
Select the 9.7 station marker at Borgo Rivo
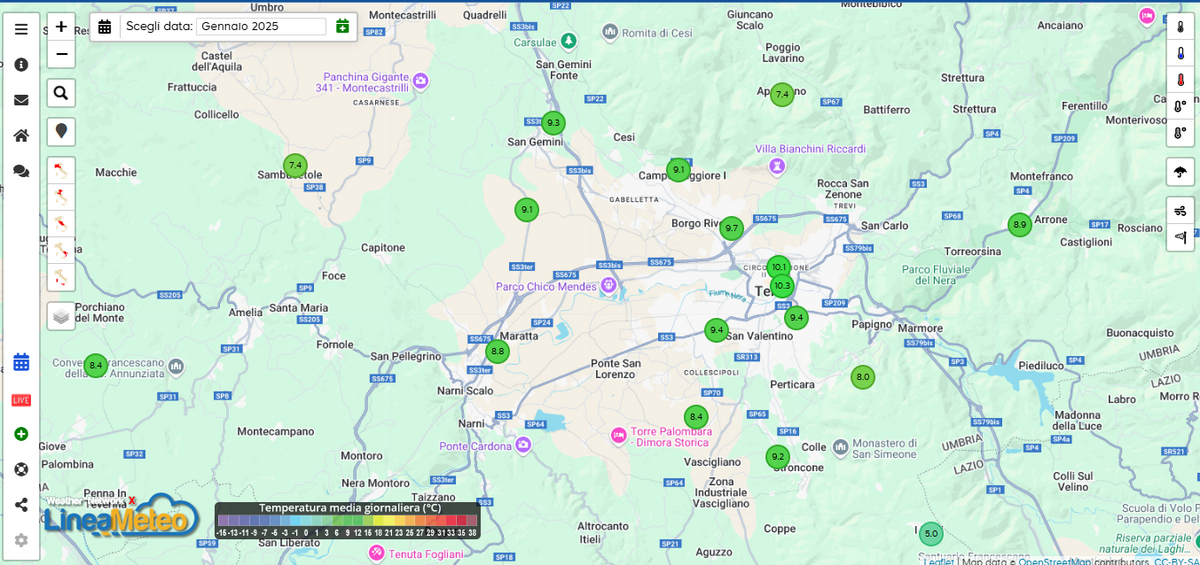732,228
